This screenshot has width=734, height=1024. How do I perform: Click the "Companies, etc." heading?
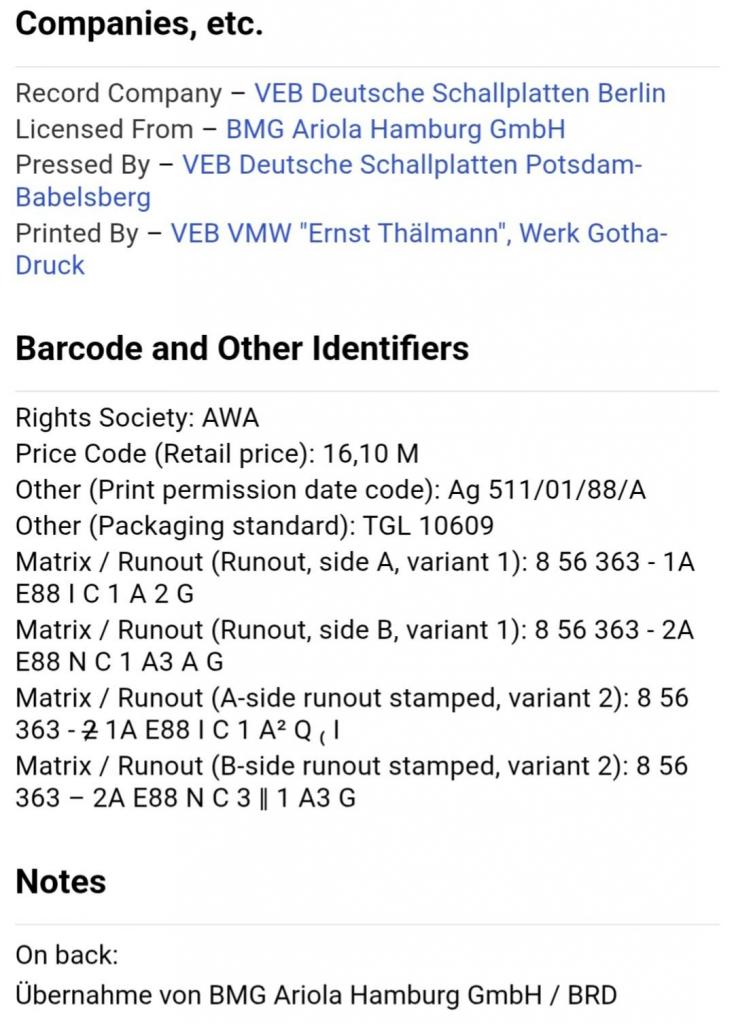(139, 25)
